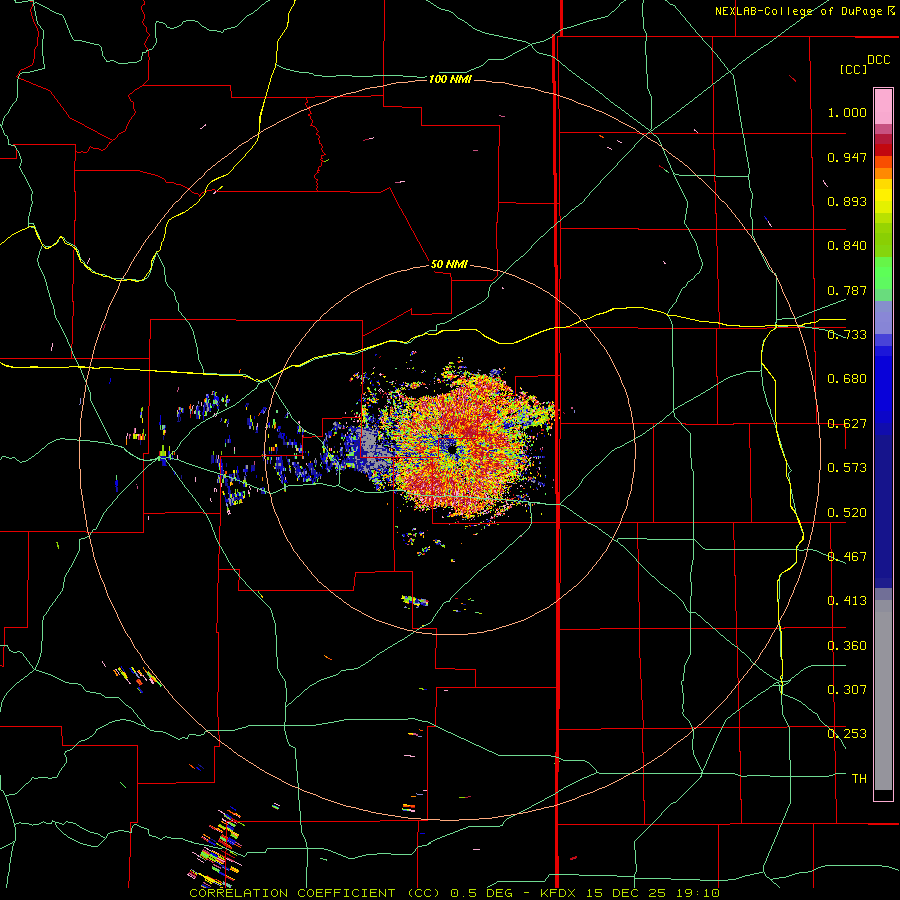Select the 0.627 scale value
This screenshot has width=900, height=900.
point(847,424)
